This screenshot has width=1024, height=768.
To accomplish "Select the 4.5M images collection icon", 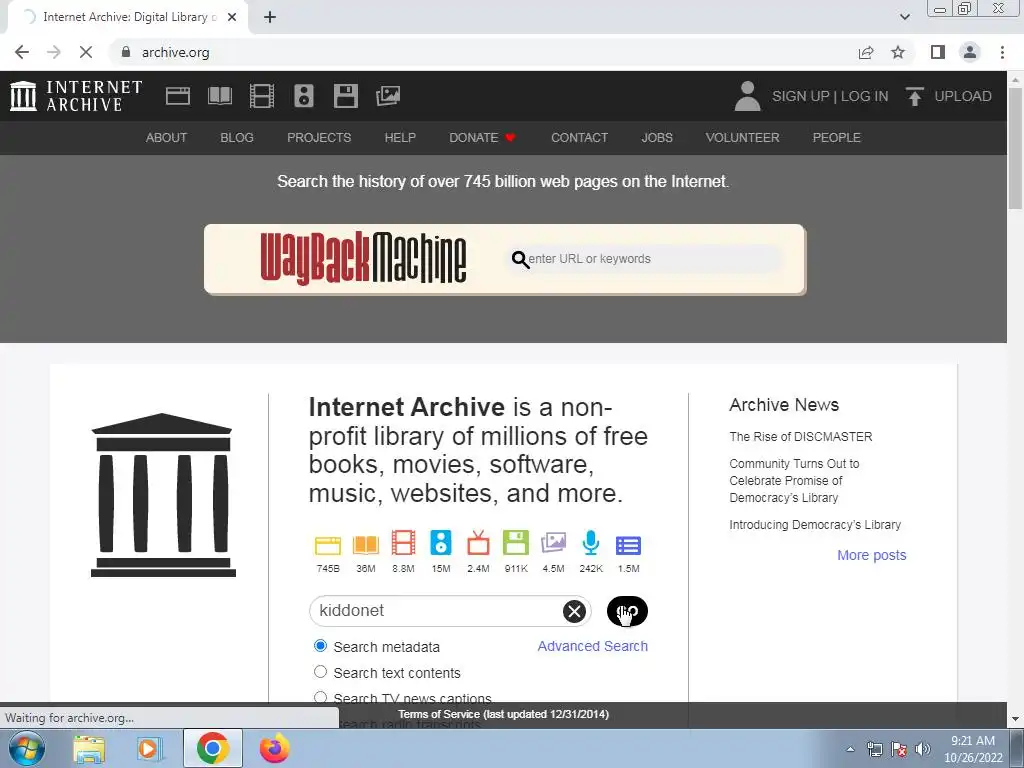I will coord(553,543).
